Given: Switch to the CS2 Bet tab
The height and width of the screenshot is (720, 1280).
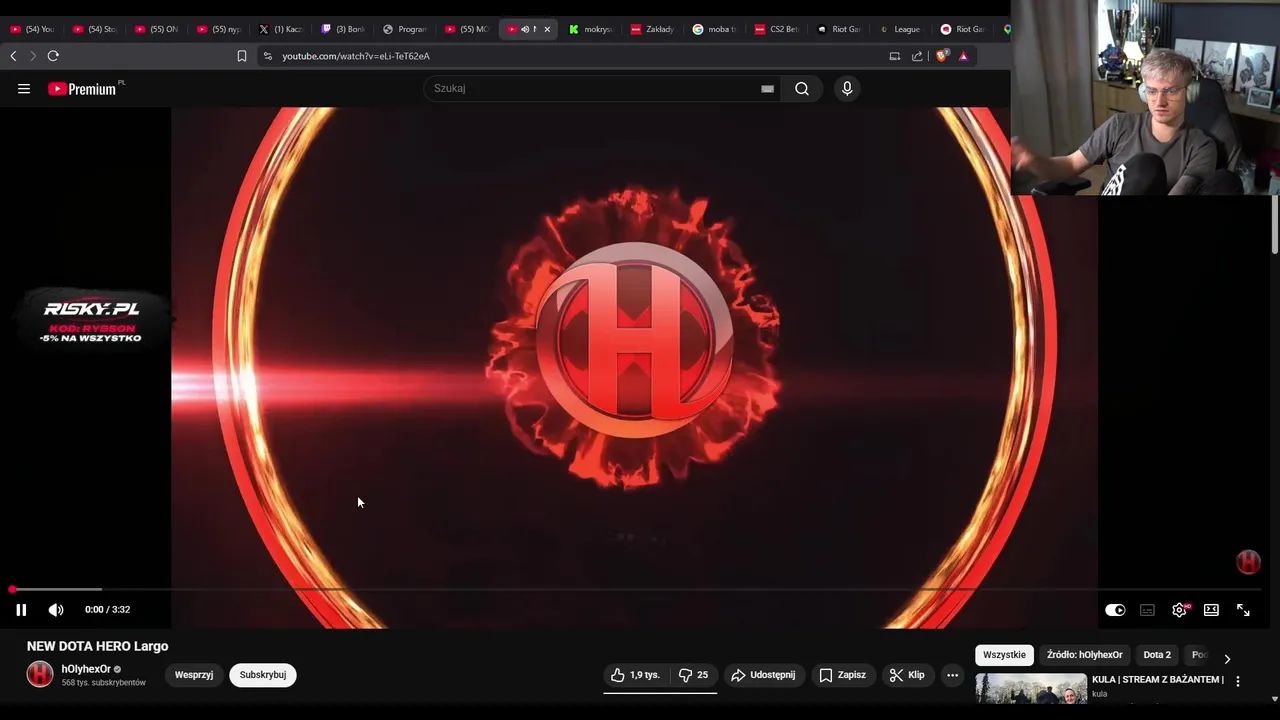Looking at the screenshot, I should [x=777, y=29].
